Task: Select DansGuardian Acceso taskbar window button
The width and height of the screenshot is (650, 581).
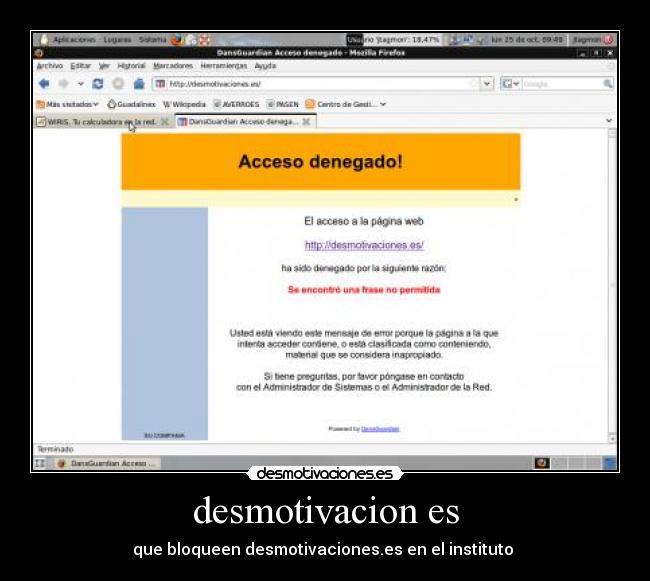Action: point(106,463)
